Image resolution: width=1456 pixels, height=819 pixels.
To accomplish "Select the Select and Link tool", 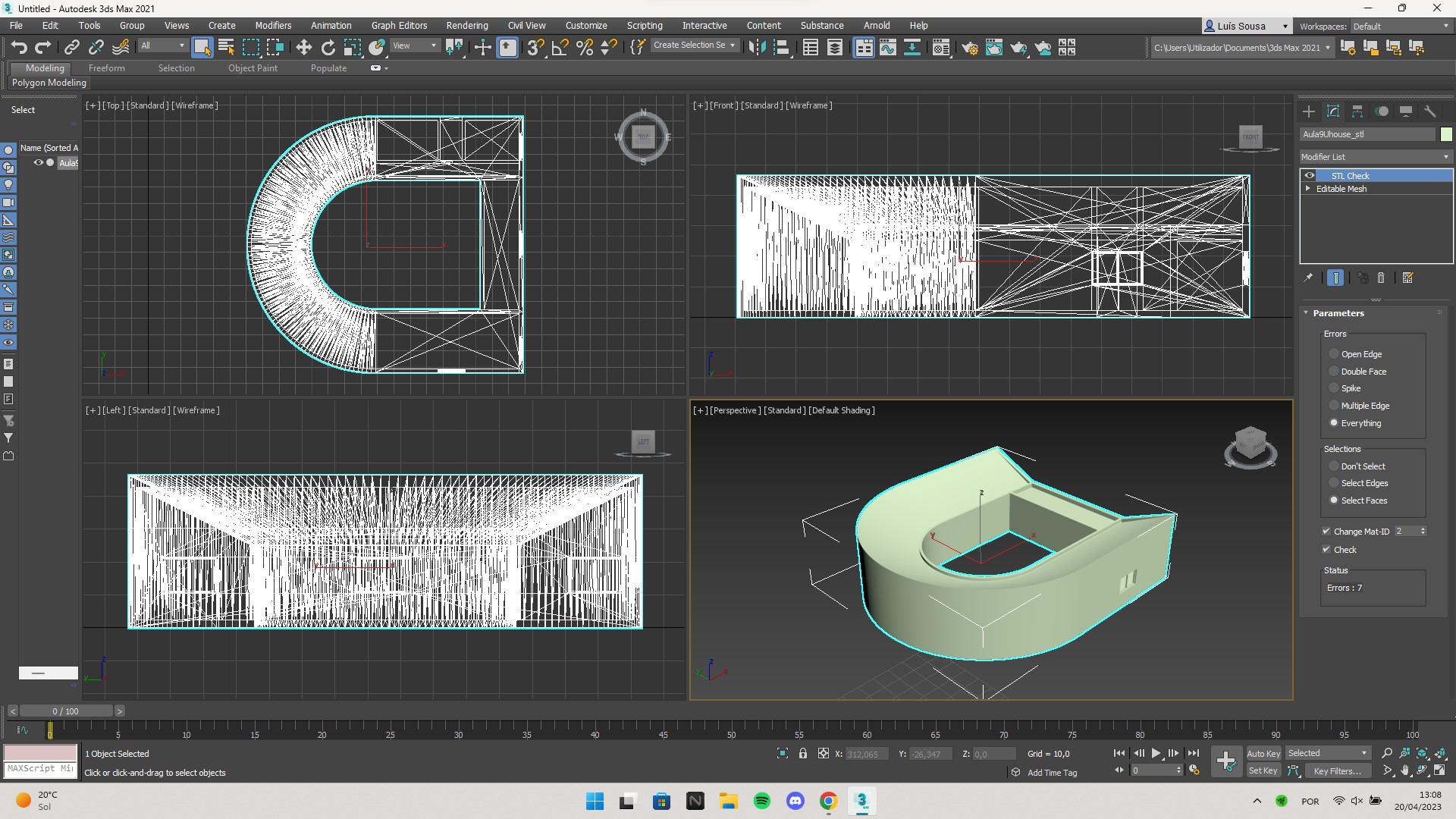I will point(72,48).
